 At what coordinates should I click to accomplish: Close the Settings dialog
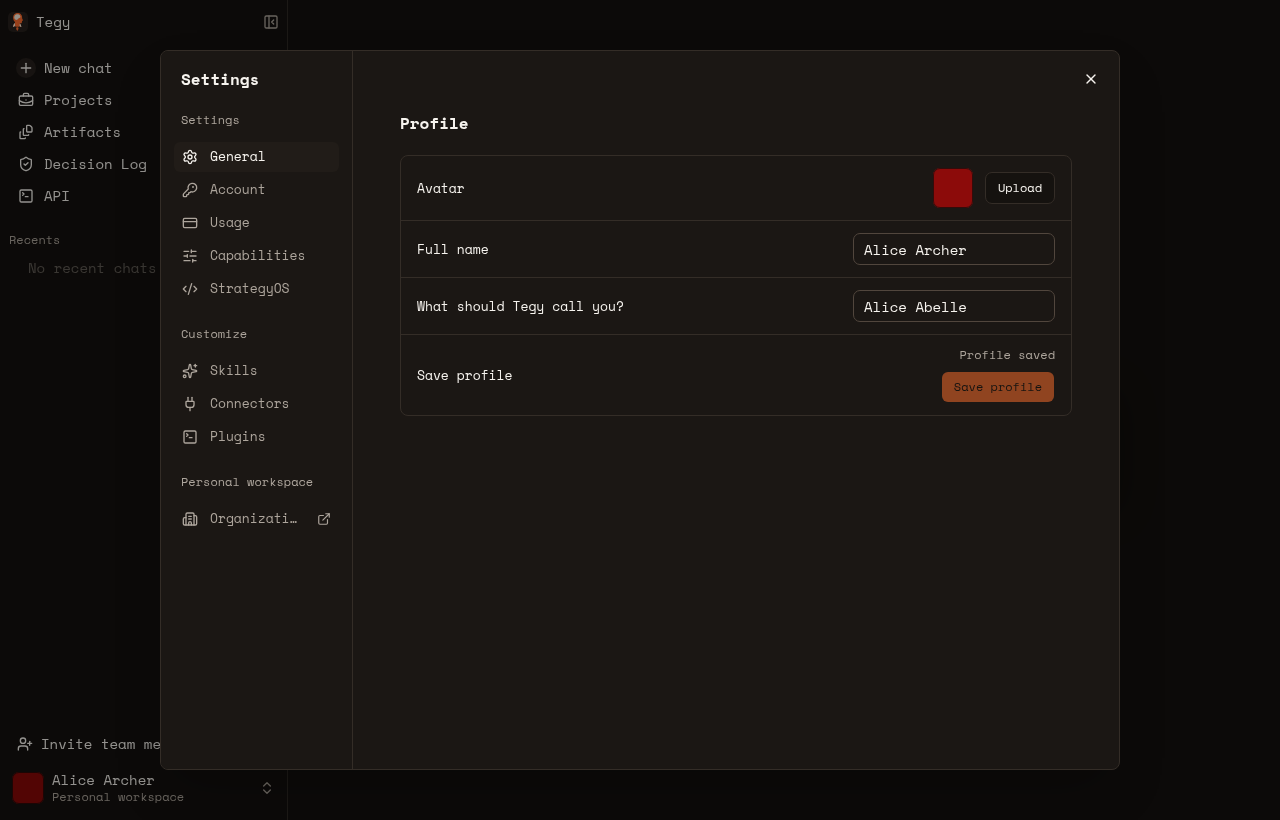[x=1091, y=79]
